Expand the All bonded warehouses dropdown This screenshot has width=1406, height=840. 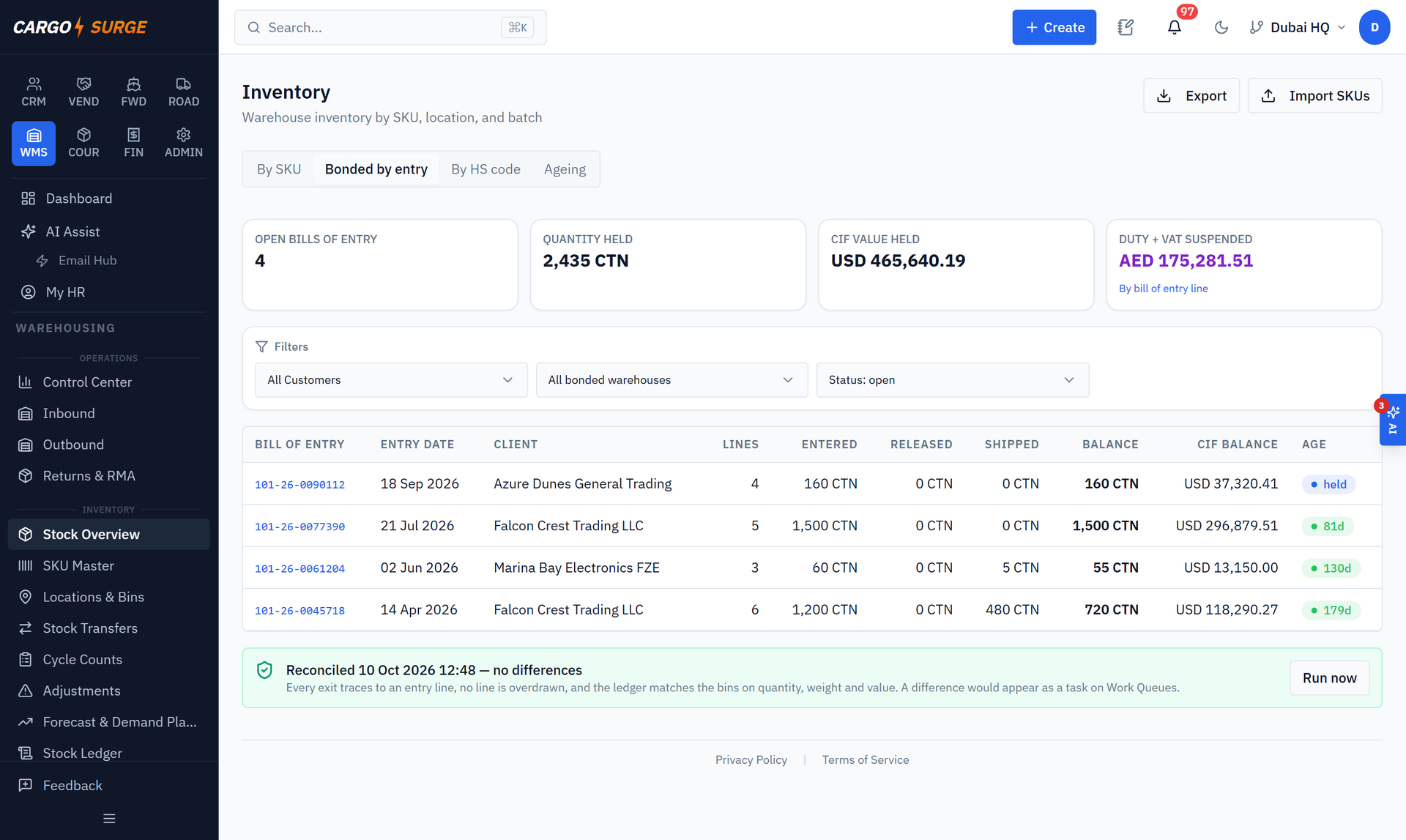672,380
